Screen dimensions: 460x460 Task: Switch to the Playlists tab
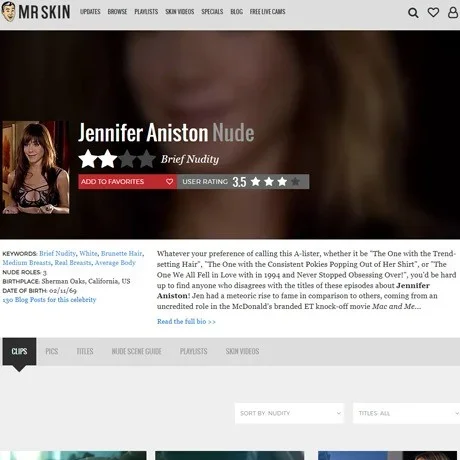pyautogui.click(x=194, y=351)
